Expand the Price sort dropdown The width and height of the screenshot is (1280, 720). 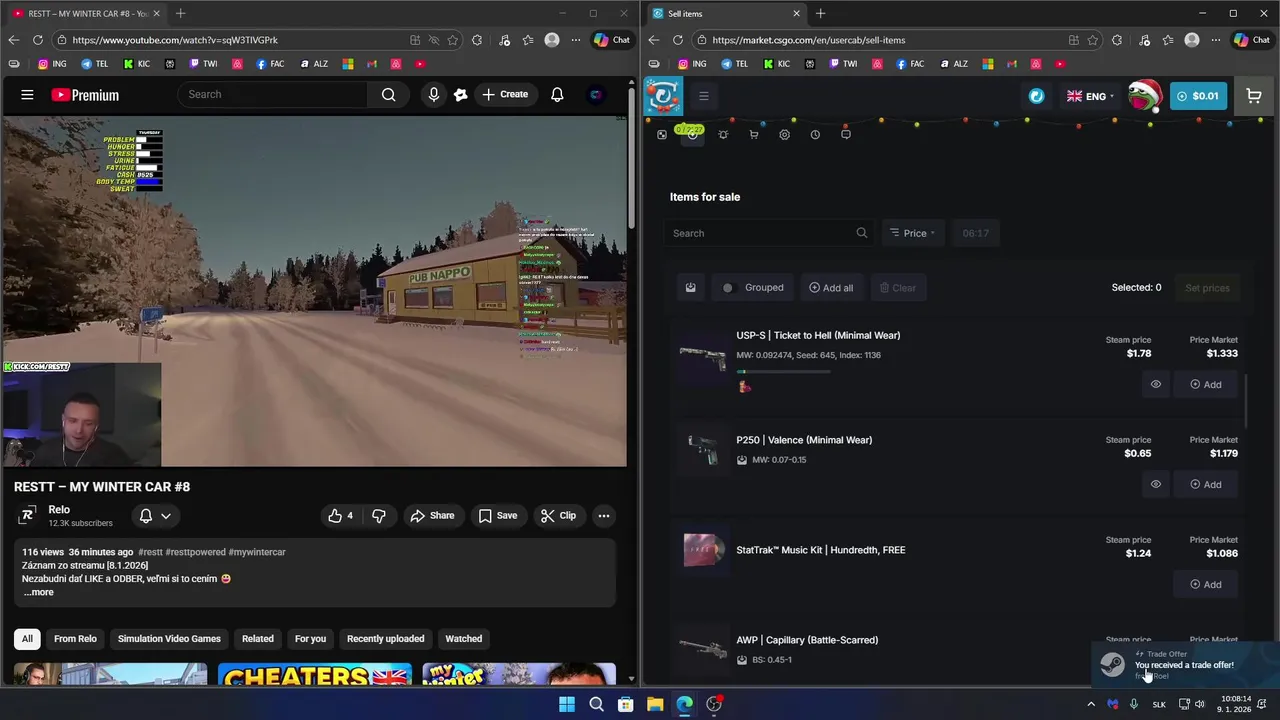pos(912,233)
